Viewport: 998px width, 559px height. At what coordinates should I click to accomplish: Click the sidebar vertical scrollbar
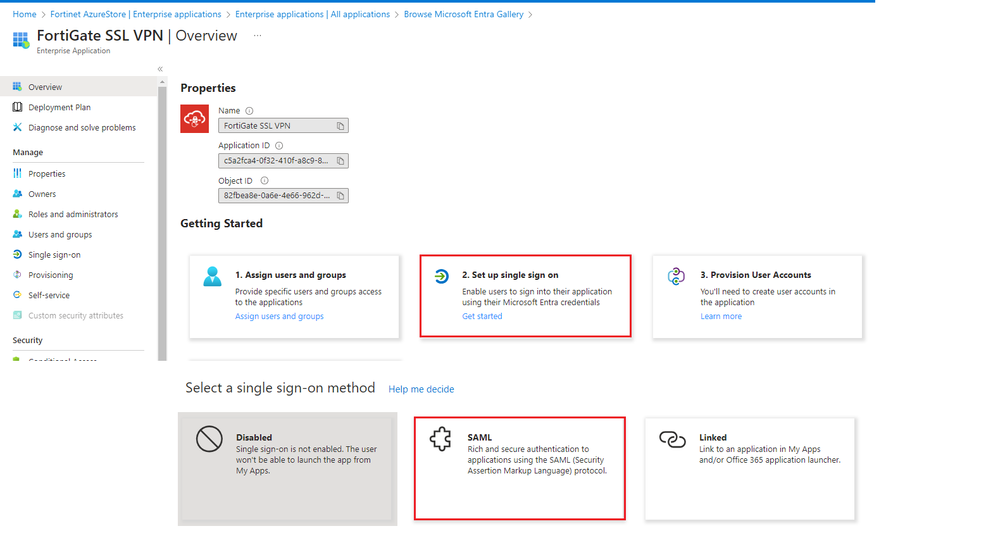coord(162,223)
